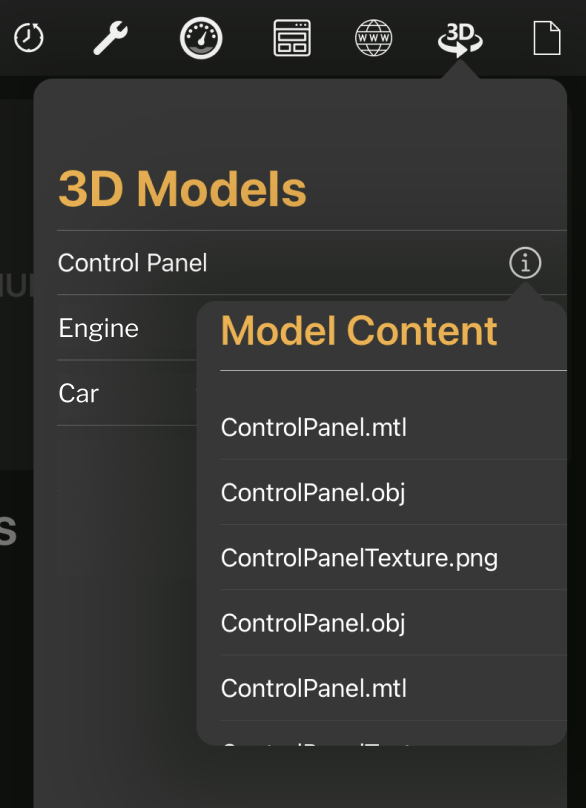The image size is (586, 808).
Task: Open the blank document page icon
Action: tap(547, 38)
